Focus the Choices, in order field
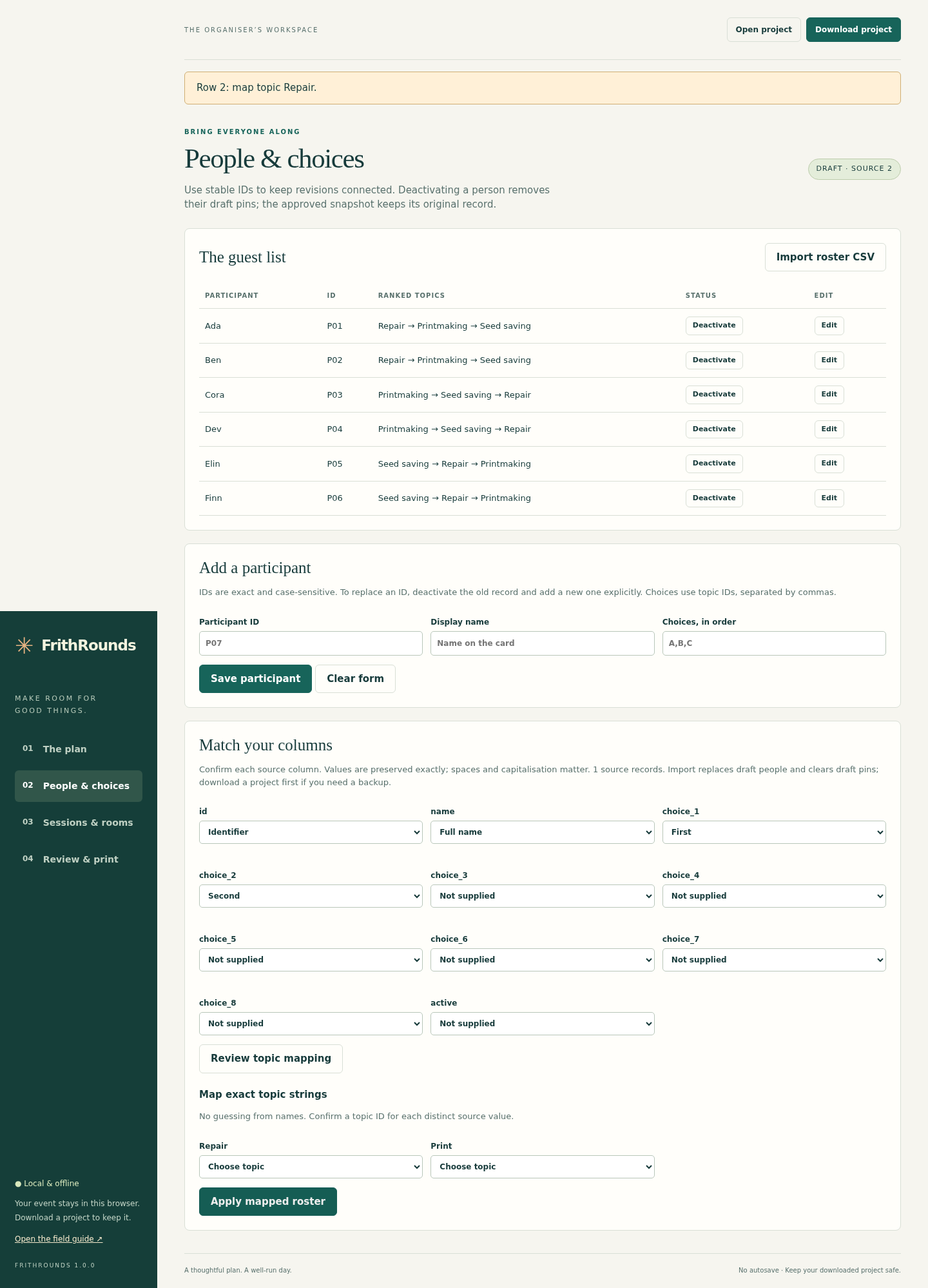Image resolution: width=928 pixels, height=1288 pixels. pos(774,643)
